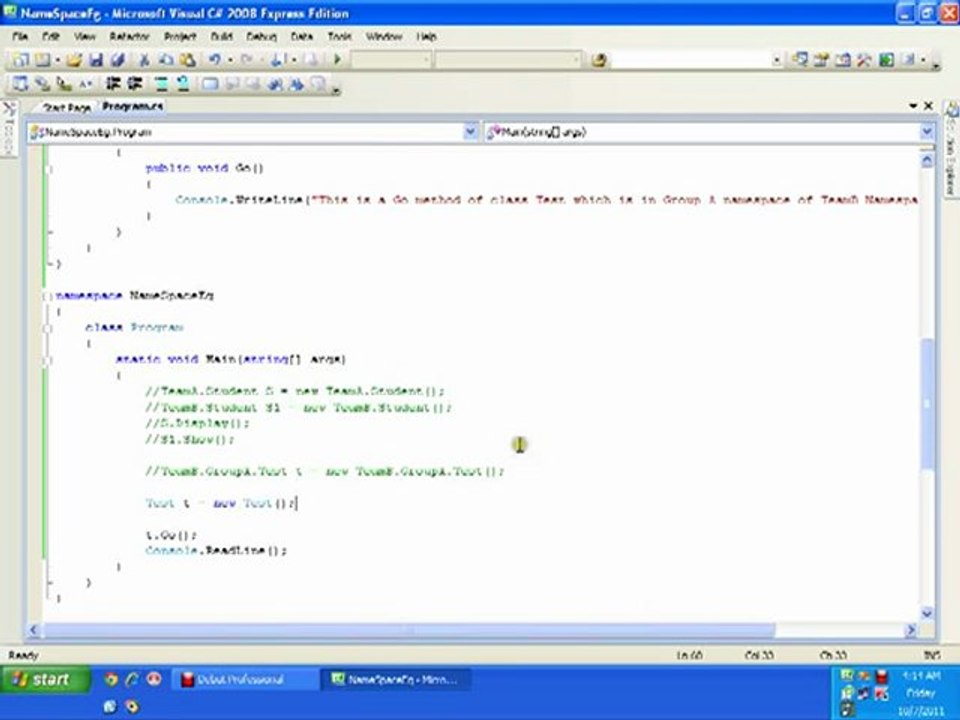Start debugging with the green play arrow

coord(337,59)
